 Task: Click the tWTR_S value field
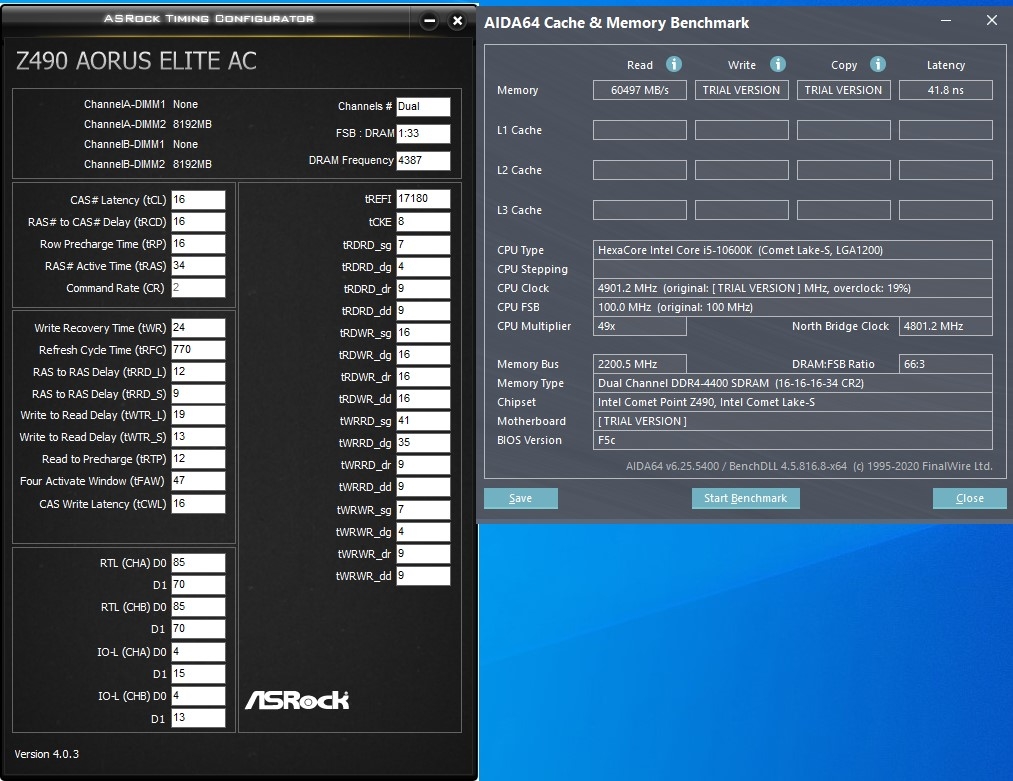[x=198, y=437]
